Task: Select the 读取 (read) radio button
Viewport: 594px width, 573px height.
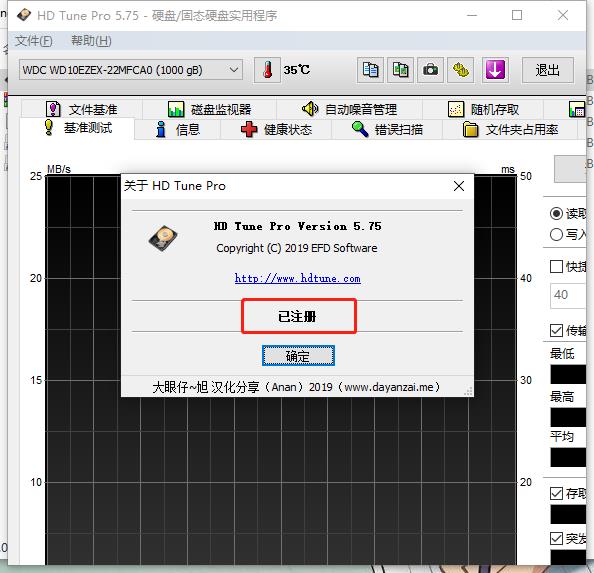Action: (x=556, y=214)
